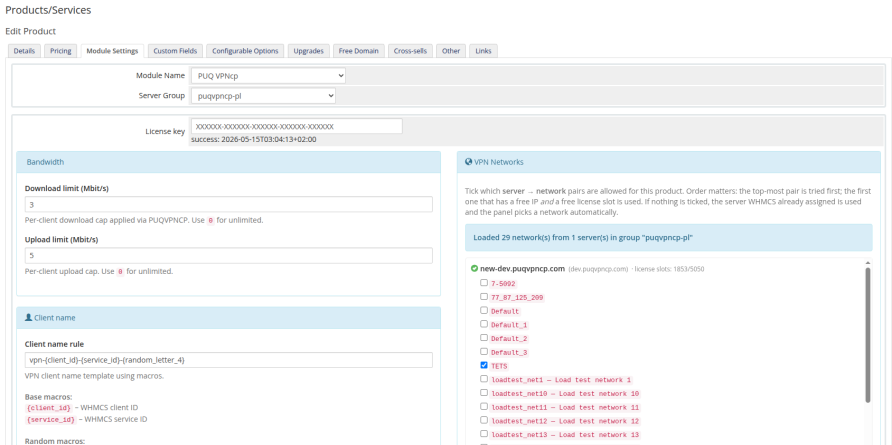
Task: Go to the Custom Fields tab
Action: 175,51
